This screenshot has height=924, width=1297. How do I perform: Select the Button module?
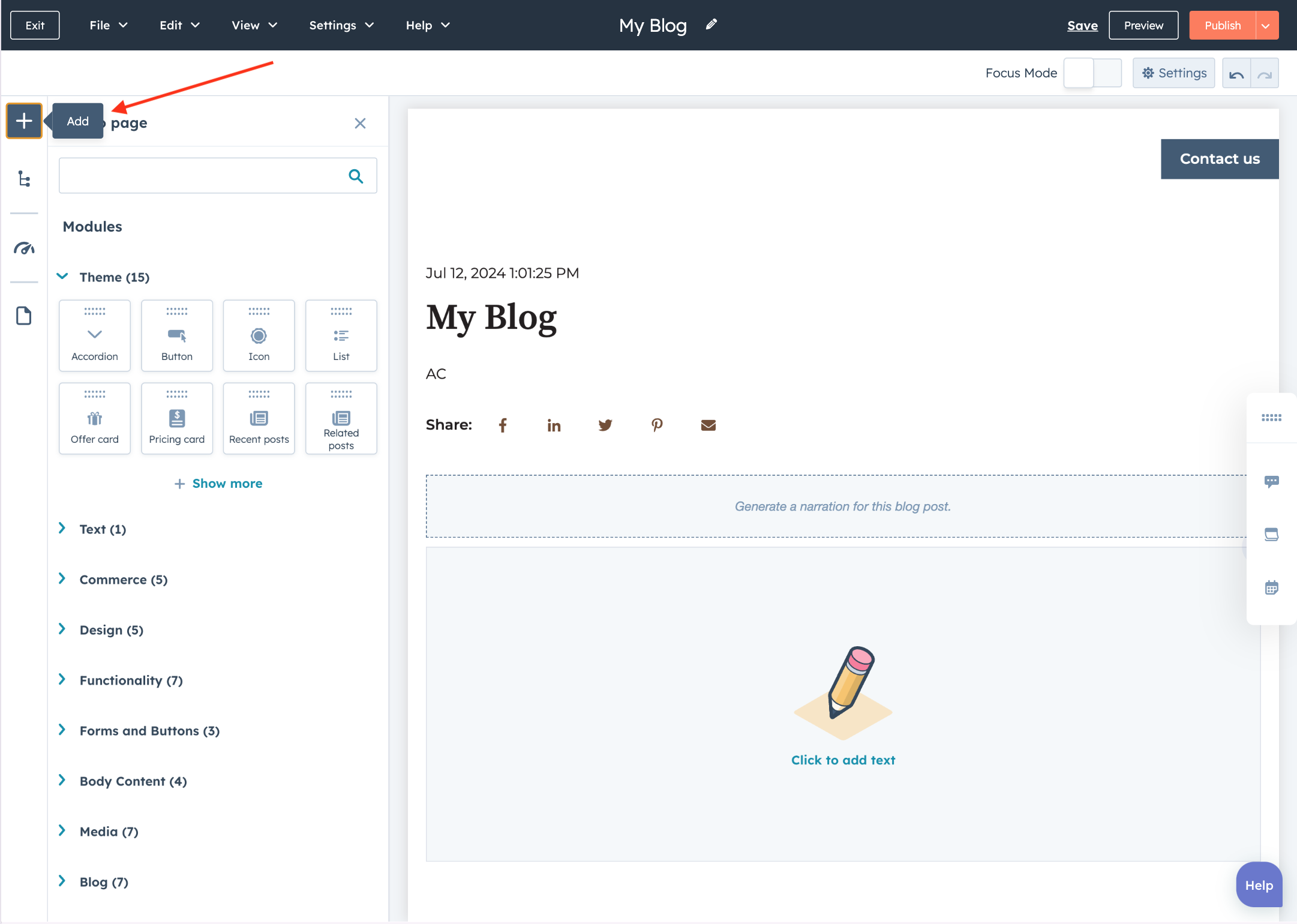177,335
